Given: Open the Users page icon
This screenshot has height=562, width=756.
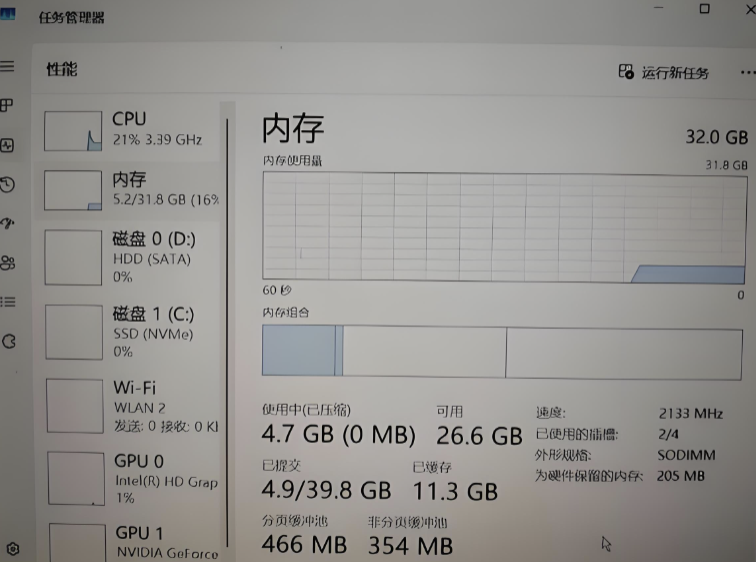Looking at the screenshot, I should point(8,262).
